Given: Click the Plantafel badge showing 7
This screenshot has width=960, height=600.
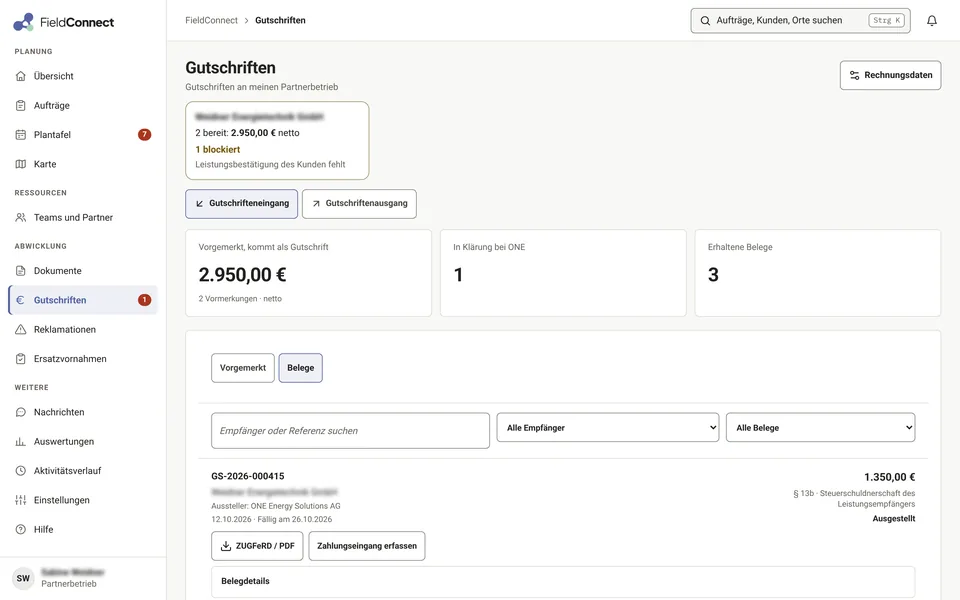Looking at the screenshot, I should pyautogui.click(x=144, y=135).
